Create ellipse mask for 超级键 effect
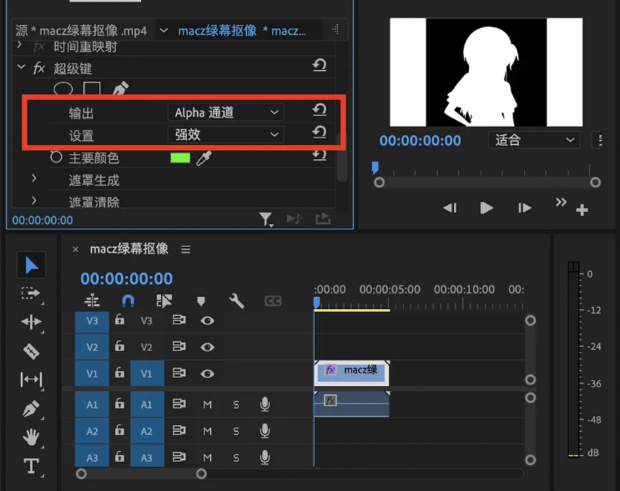 pos(63,89)
